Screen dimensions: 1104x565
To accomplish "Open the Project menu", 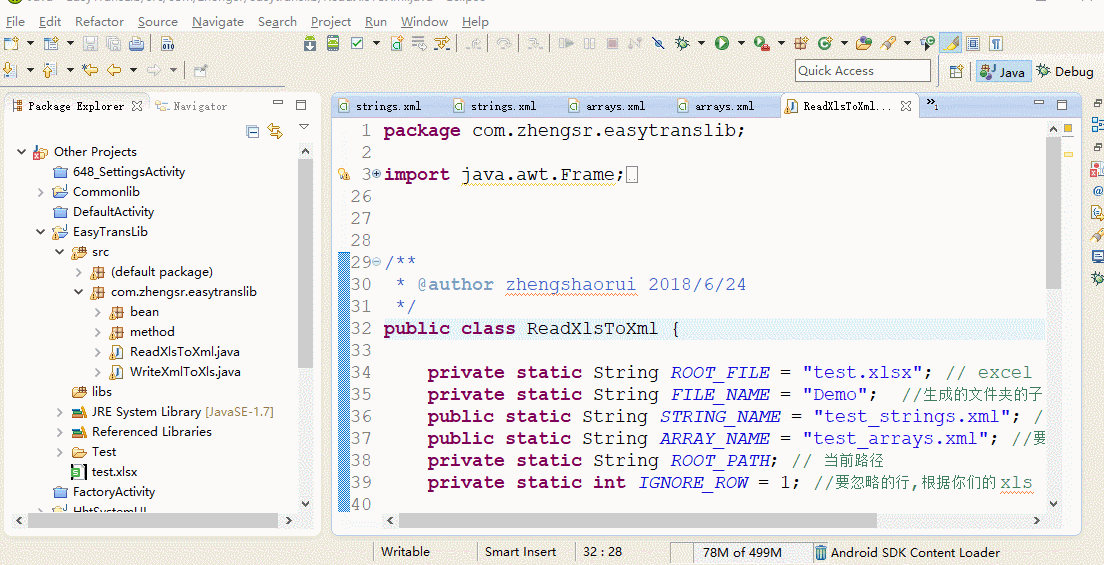I will 331,22.
